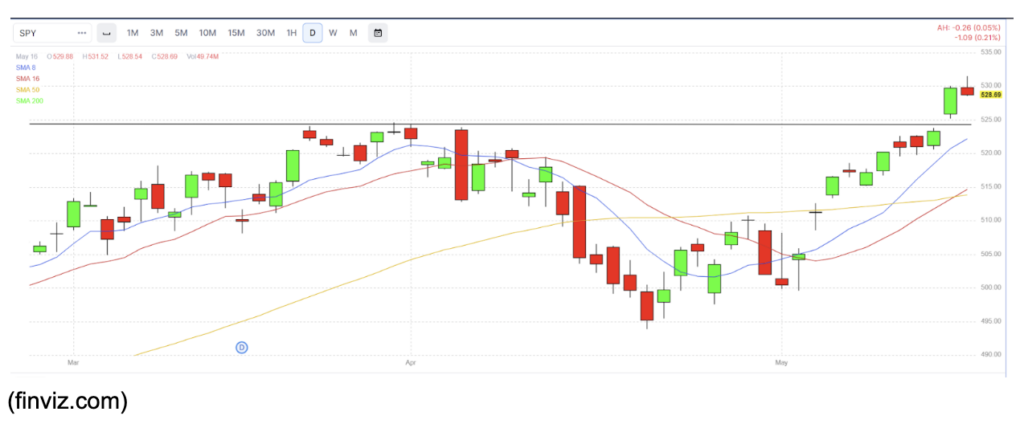1024x428 pixels.
Task: Click the AH: -0.26 (0.05%) after-hours text
Action: (x=968, y=27)
